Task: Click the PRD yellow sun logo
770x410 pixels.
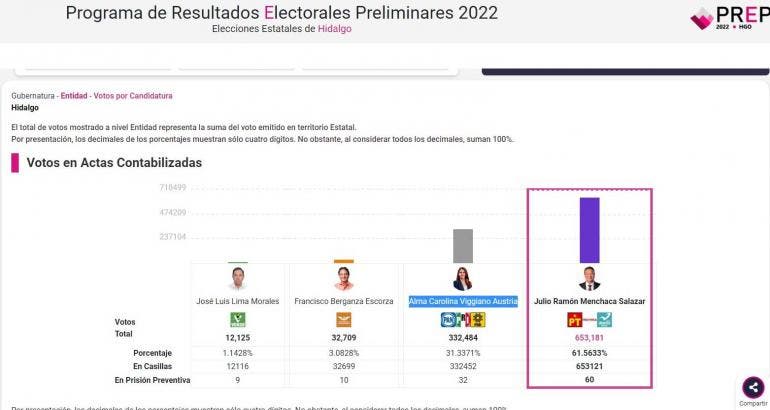Action: pos(478,320)
